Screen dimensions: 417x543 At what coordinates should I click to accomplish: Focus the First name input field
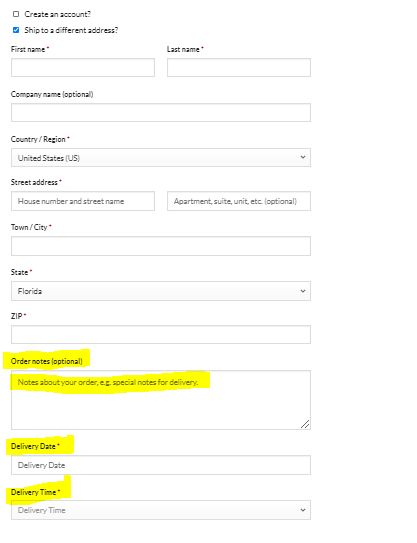[x=83, y=68]
